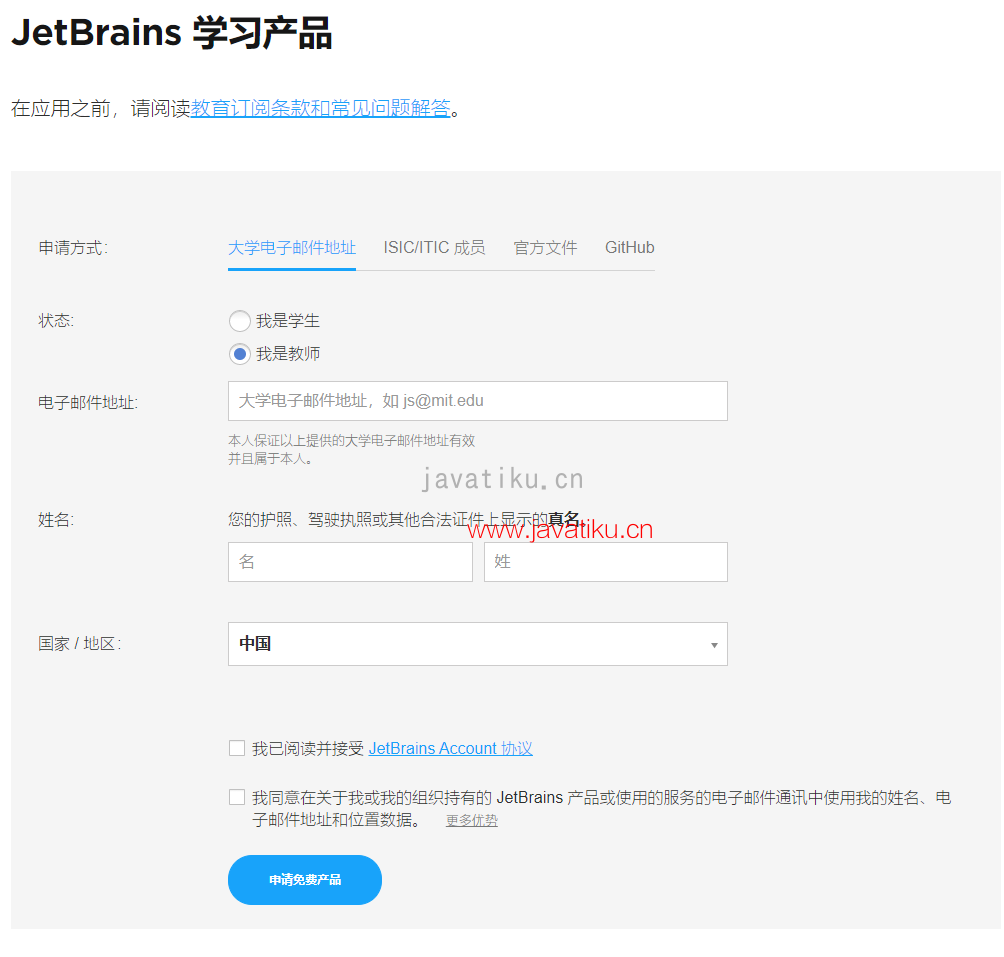Screen dimensions: 1004x957
Task: Click the 名 first name field
Action: click(350, 562)
